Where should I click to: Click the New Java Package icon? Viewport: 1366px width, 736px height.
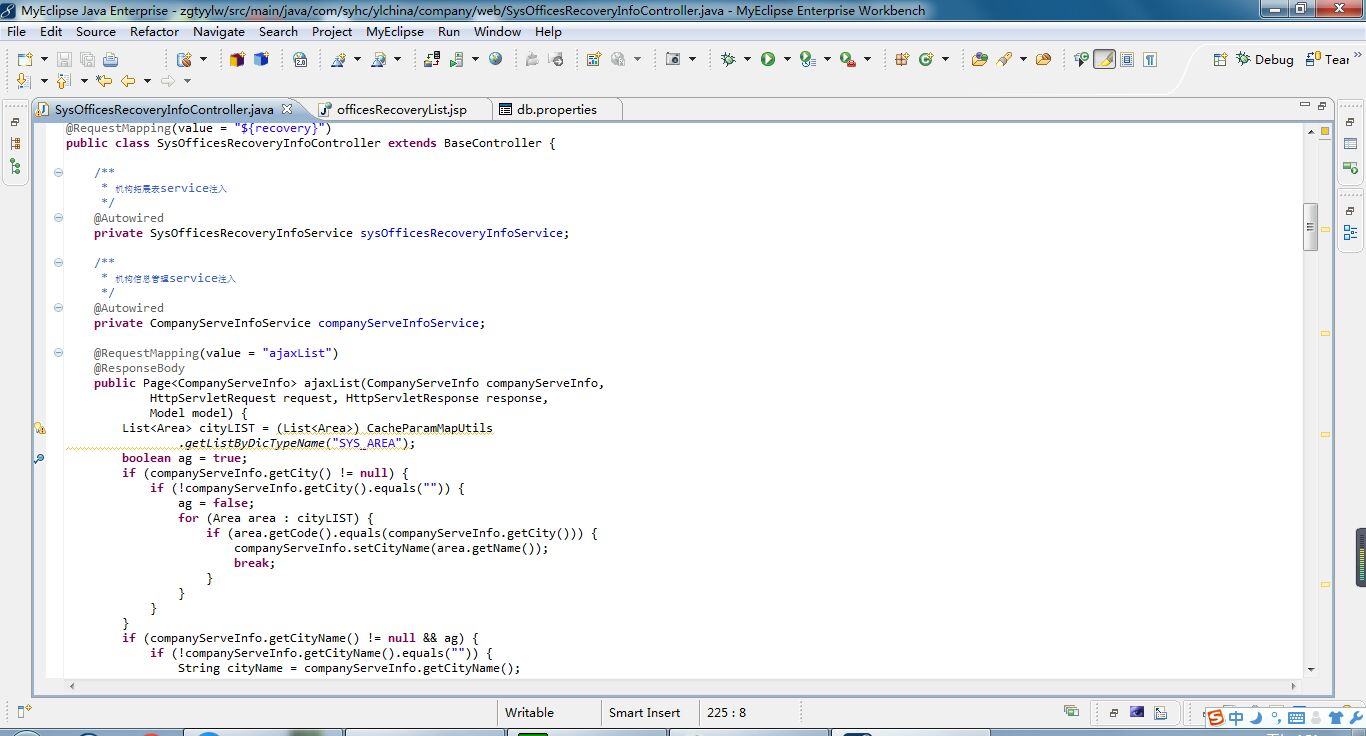pyautogui.click(x=902, y=60)
